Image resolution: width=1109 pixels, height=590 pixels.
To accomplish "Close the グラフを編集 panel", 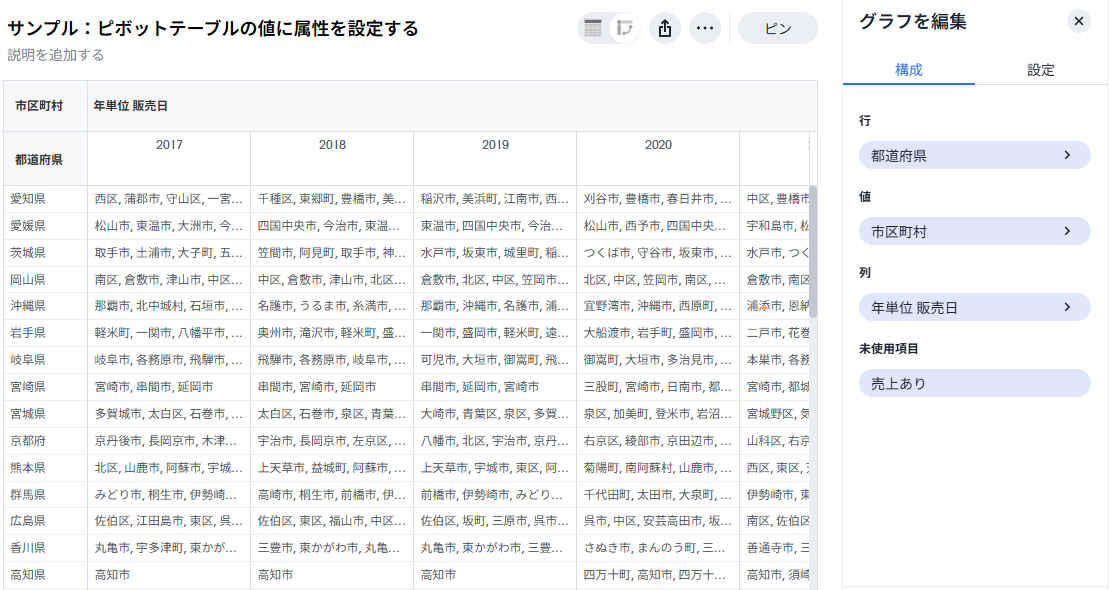I will (1078, 21).
